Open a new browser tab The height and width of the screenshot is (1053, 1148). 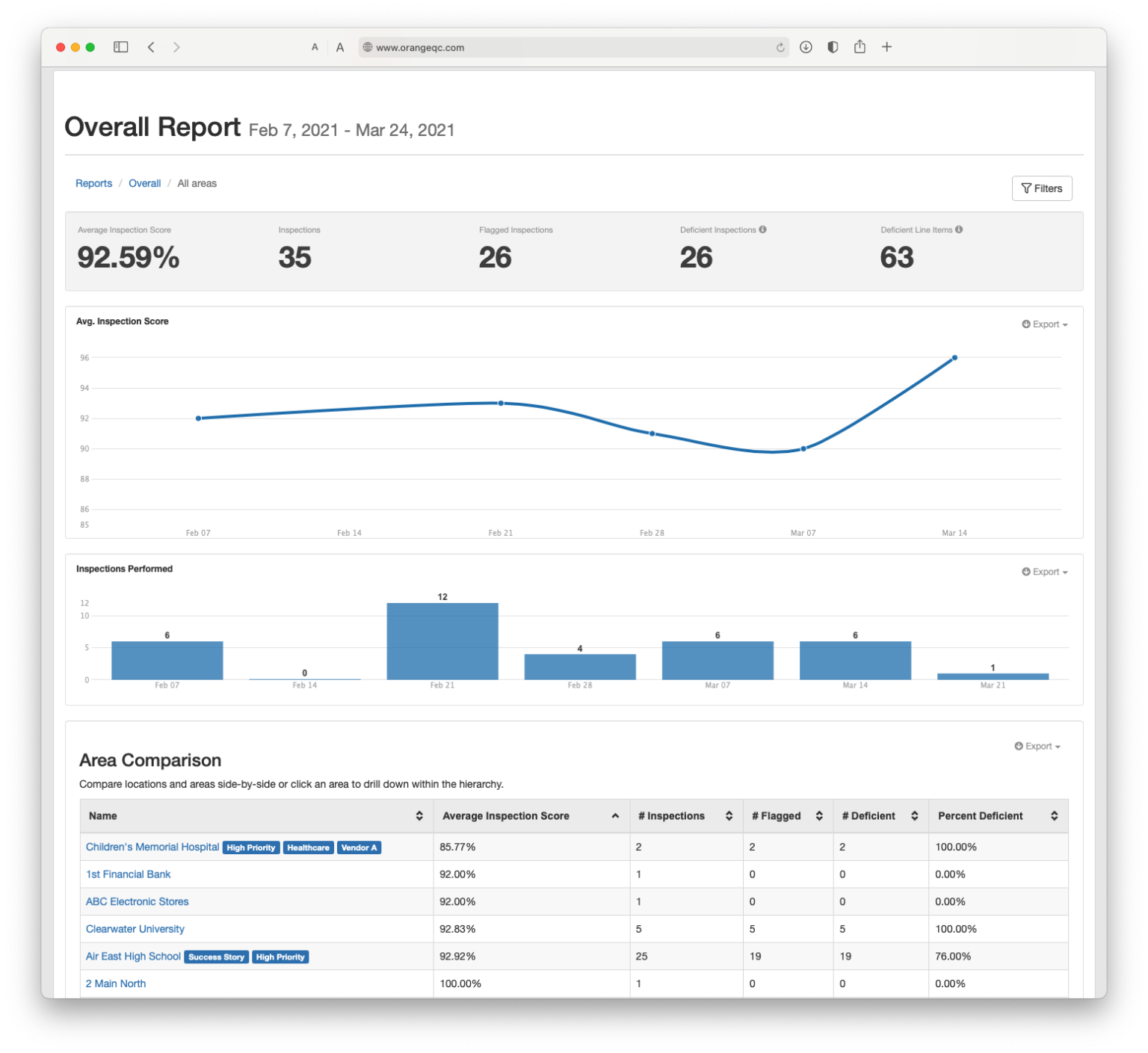886,46
